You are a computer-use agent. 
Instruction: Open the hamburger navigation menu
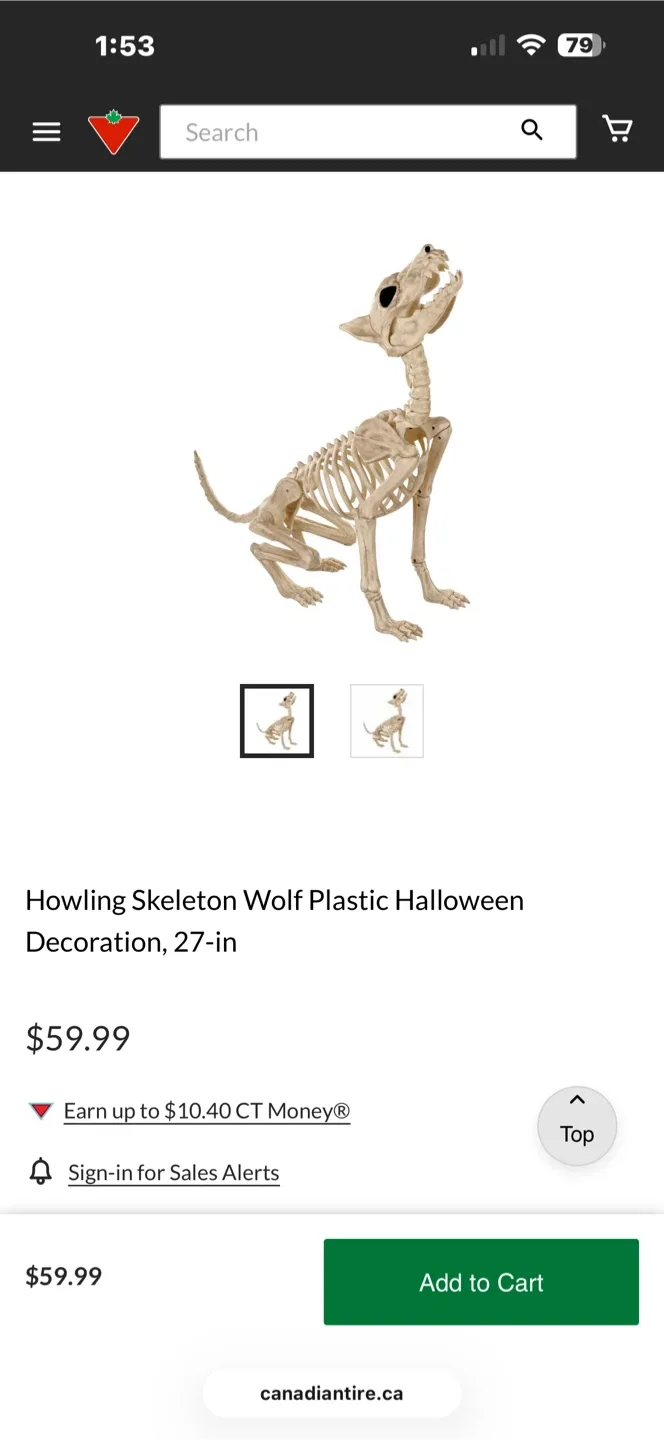click(x=46, y=132)
